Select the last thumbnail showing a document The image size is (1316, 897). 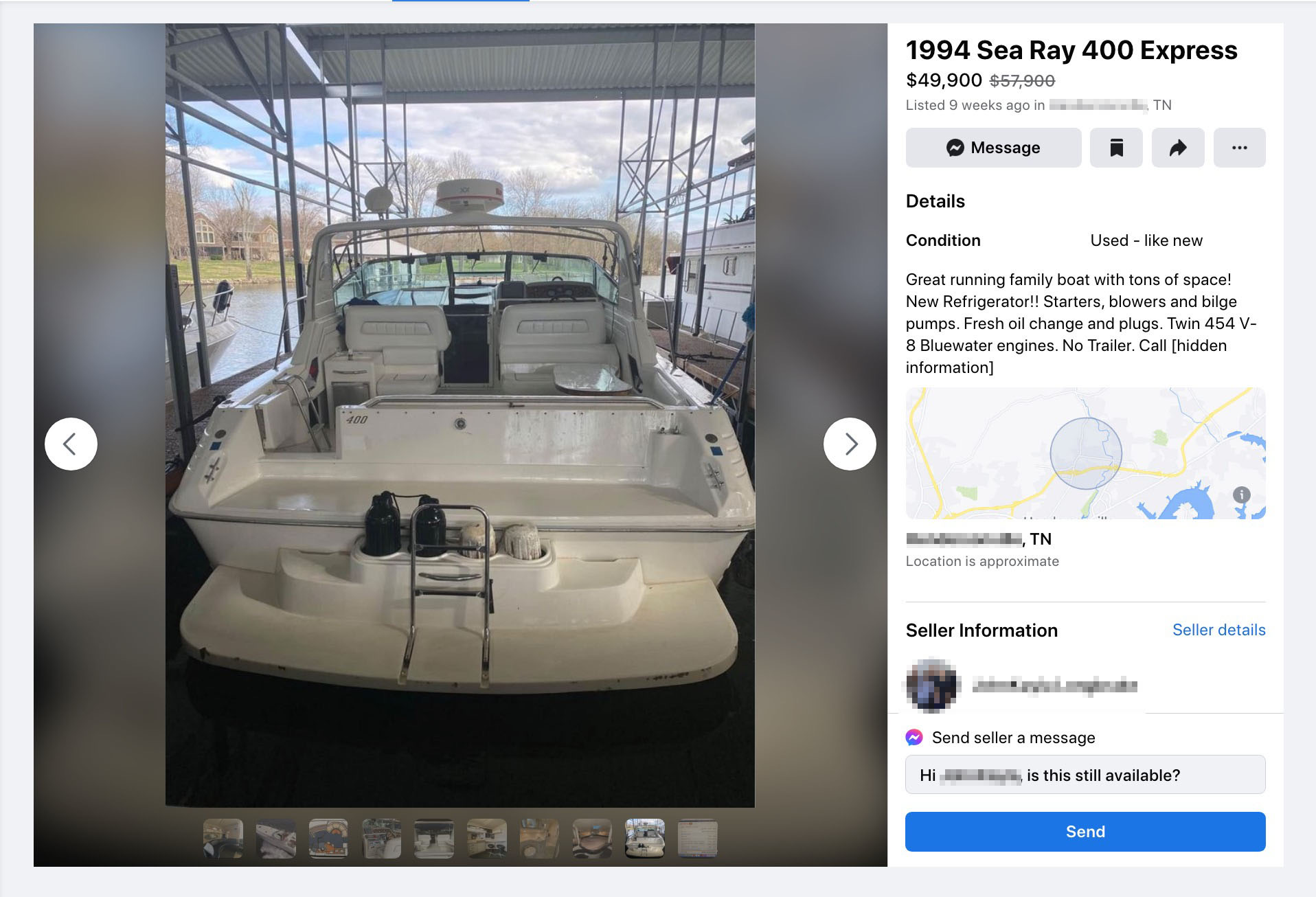[697, 839]
